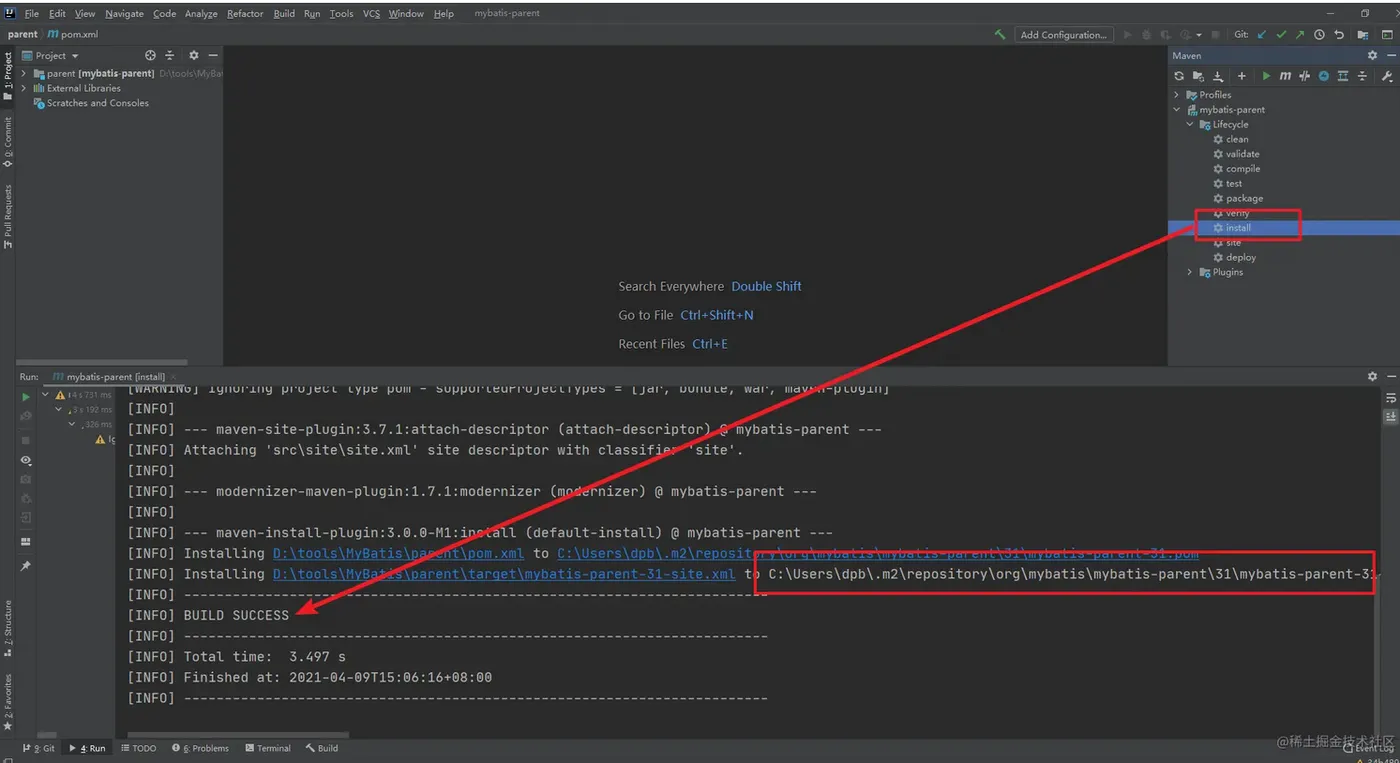Collapse All in Project panel
The image size is (1400, 763).
[x=169, y=56]
